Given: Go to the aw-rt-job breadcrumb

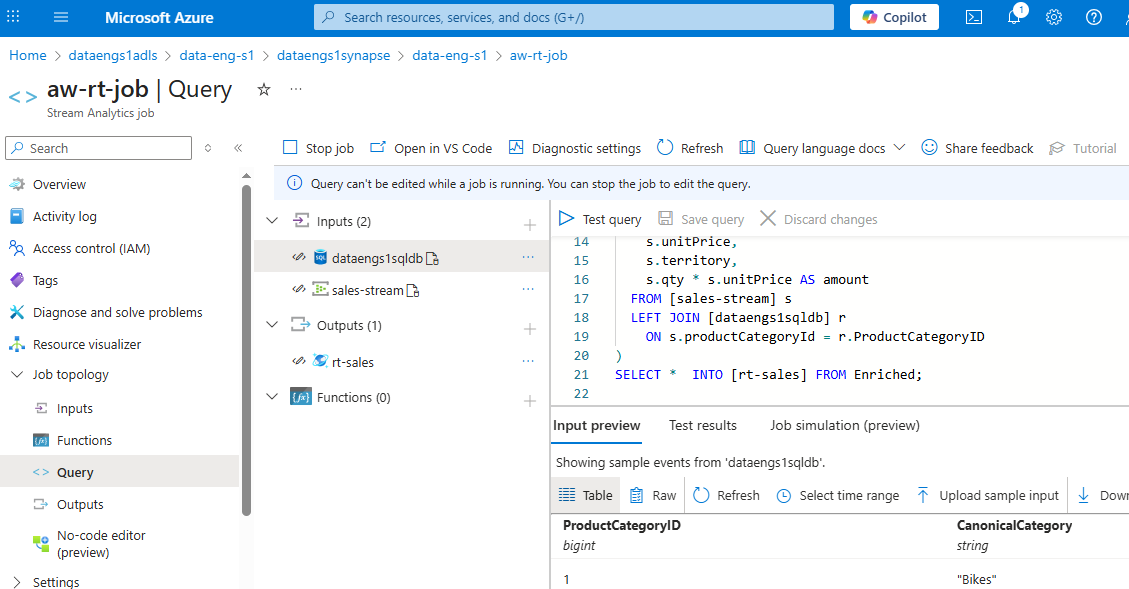Looking at the screenshot, I should coord(539,55).
